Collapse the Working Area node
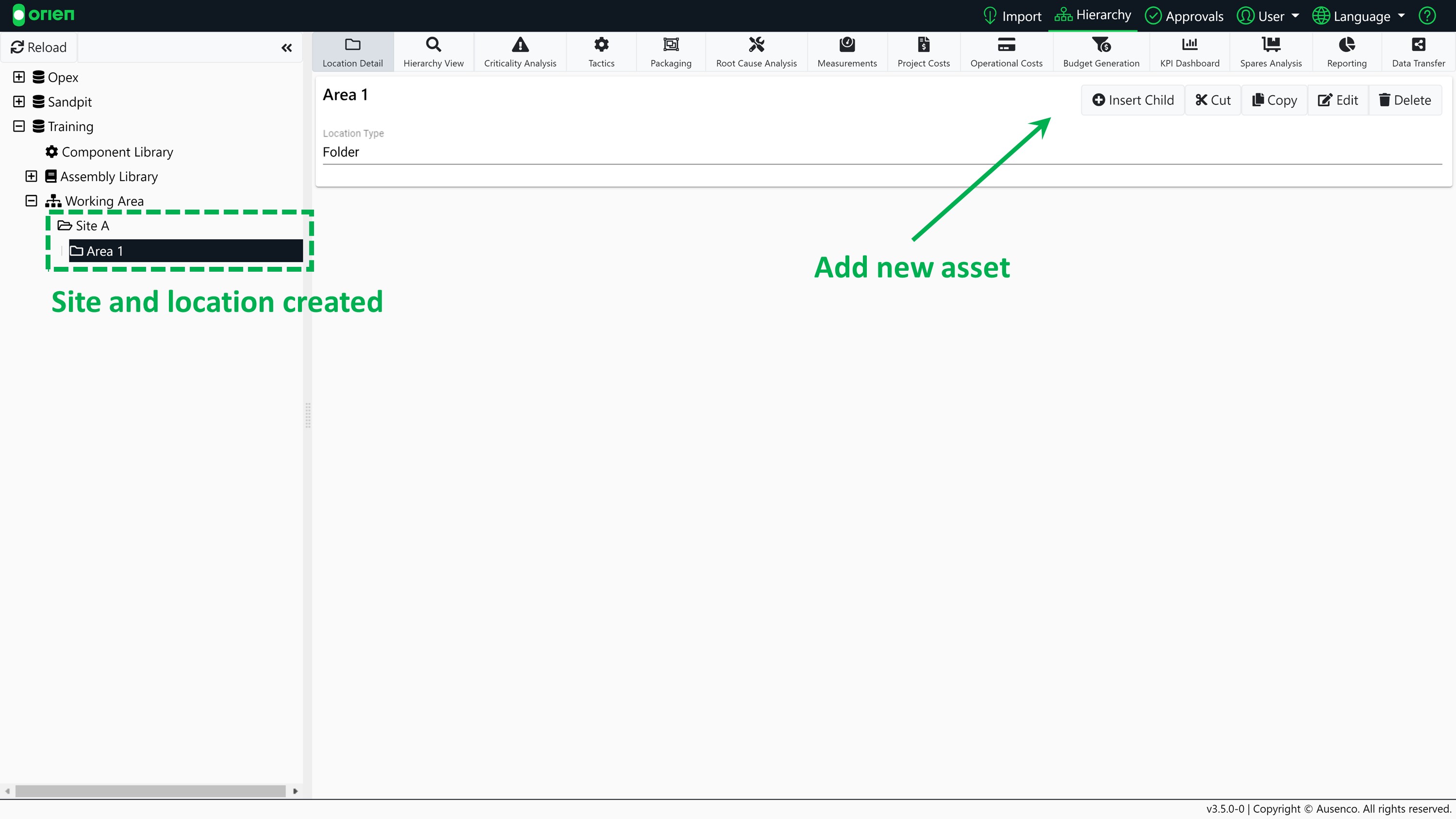This screenshot has height=819, width=1456. point(31,201)
